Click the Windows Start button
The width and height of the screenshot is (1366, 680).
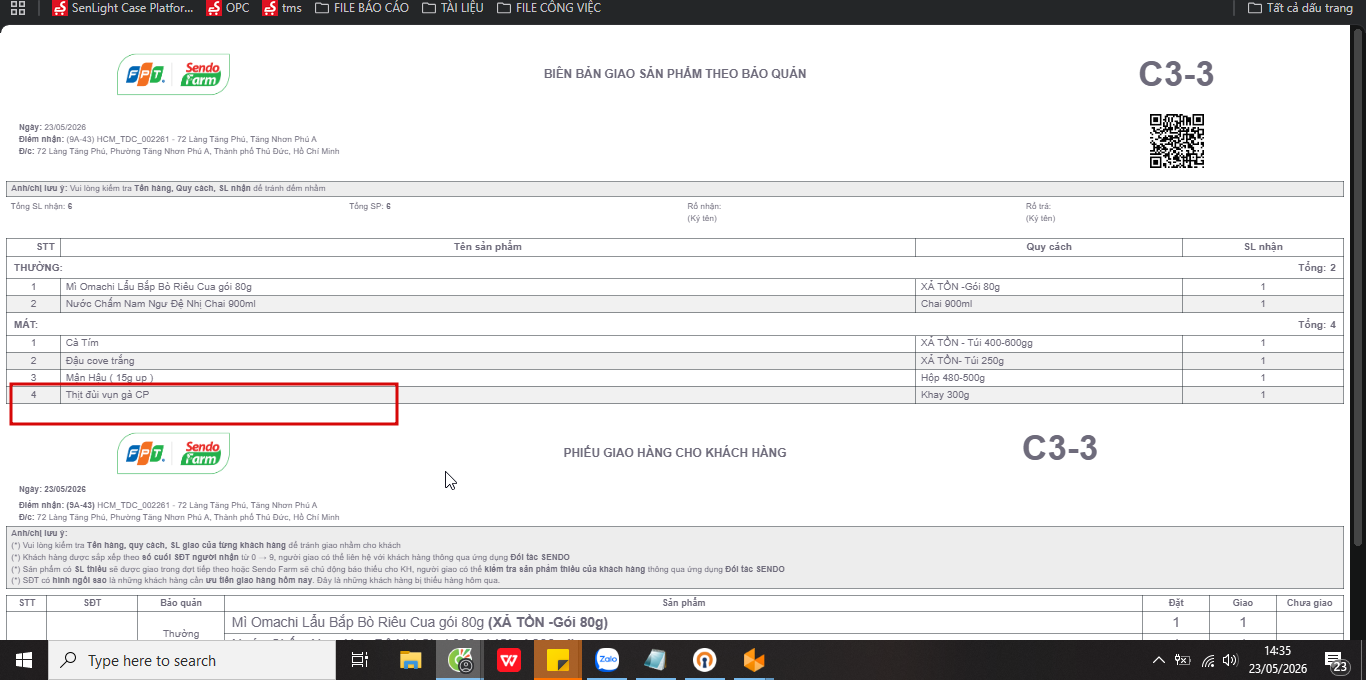pyautogui.click(x=24, y=660)
